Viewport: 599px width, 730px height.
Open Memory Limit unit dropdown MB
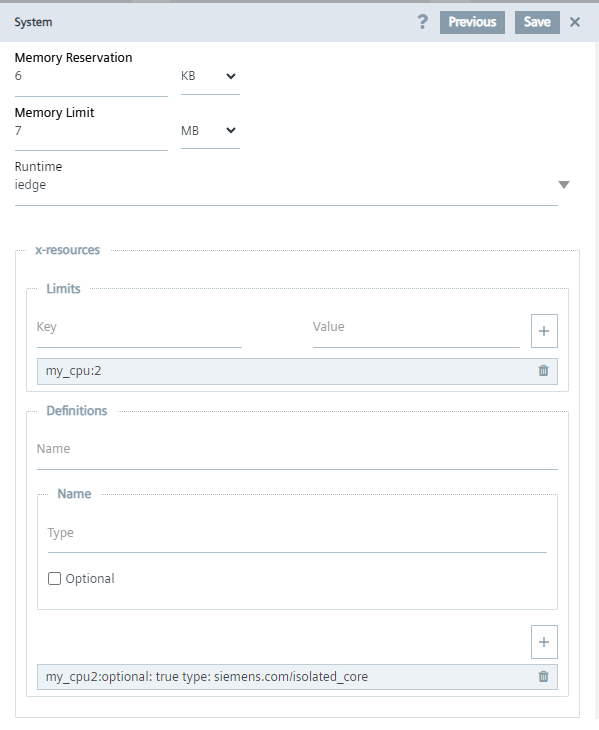tap(210, 131)
